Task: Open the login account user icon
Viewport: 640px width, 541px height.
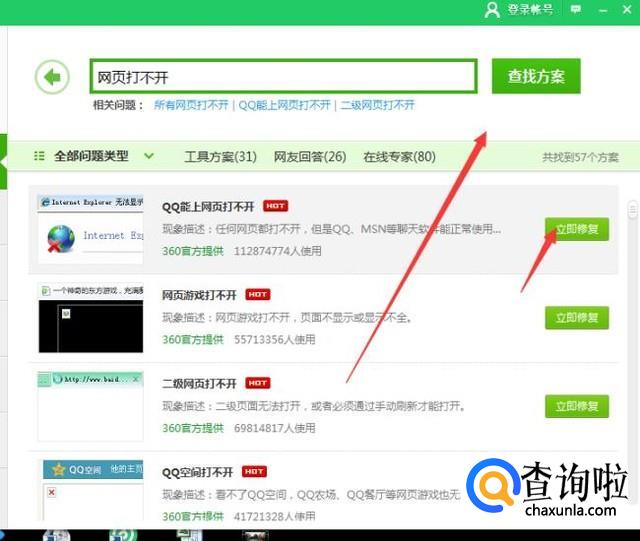Action: (492, 9)
